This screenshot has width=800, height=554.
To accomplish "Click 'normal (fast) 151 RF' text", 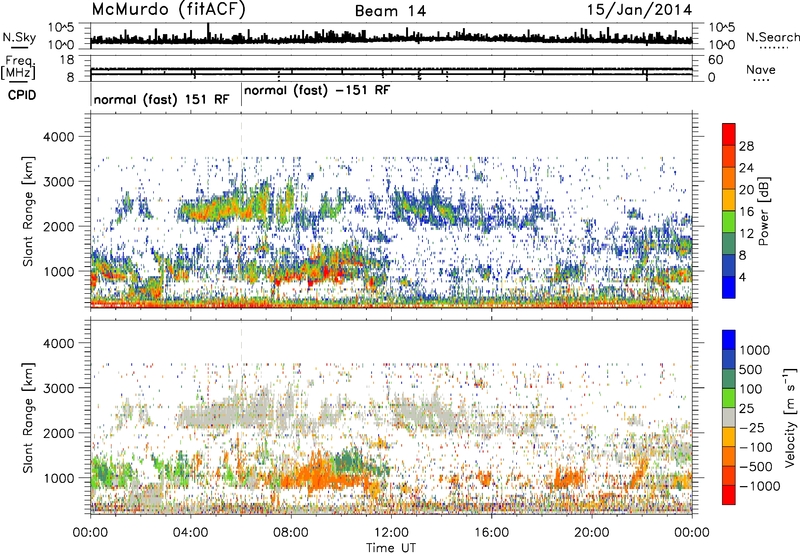I will tap(161, 99).
